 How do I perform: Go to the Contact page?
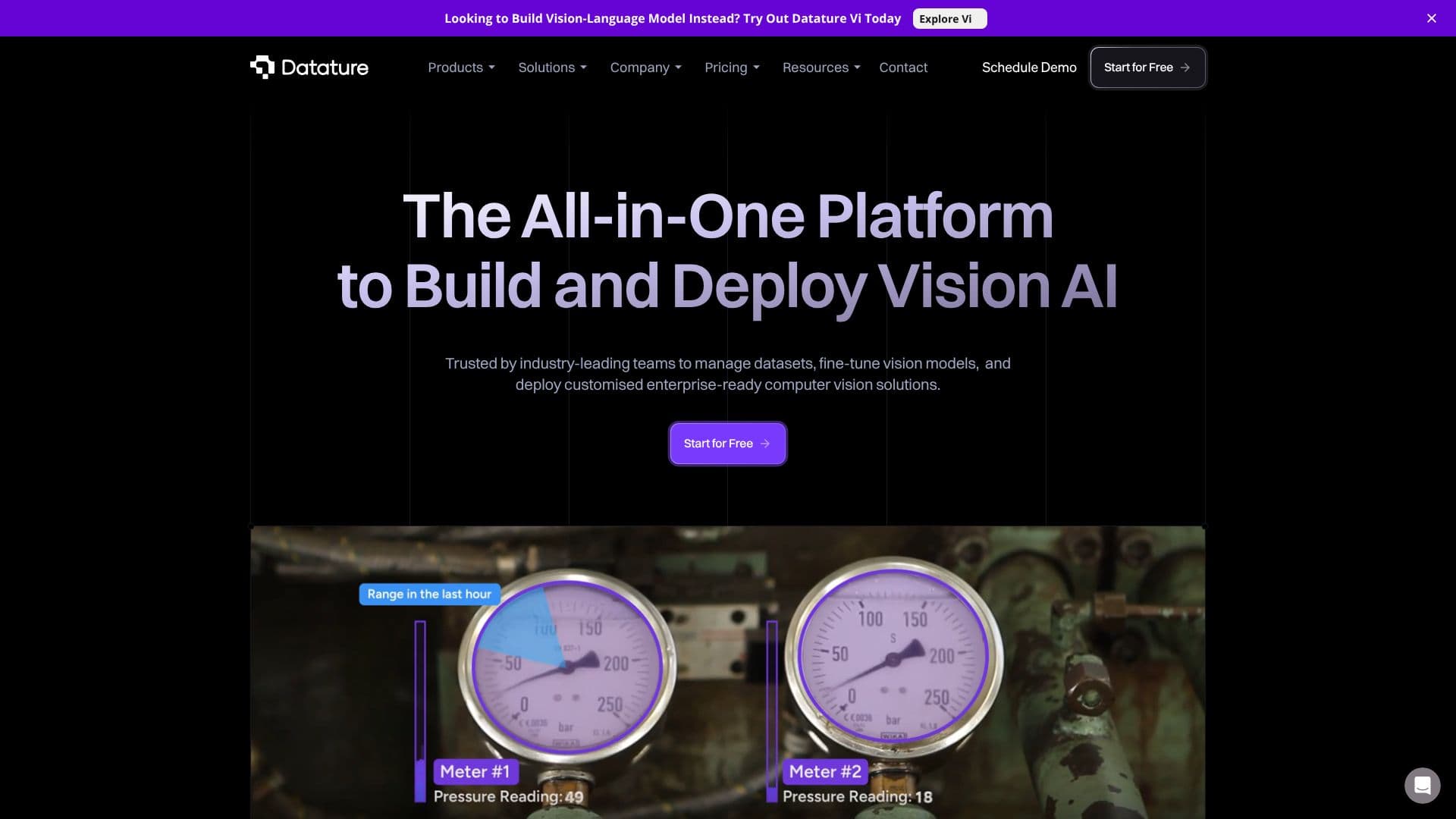903,67
